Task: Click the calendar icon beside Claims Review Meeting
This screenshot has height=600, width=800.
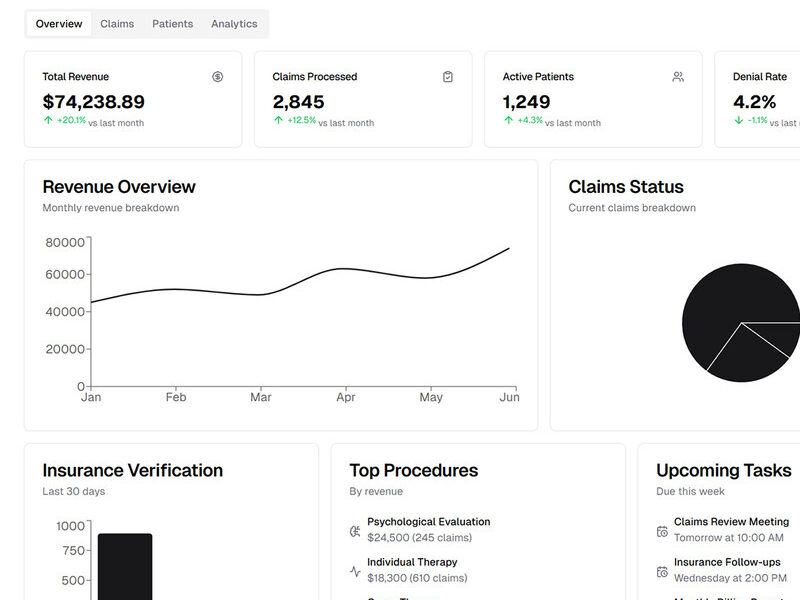Action: point(662,531)
